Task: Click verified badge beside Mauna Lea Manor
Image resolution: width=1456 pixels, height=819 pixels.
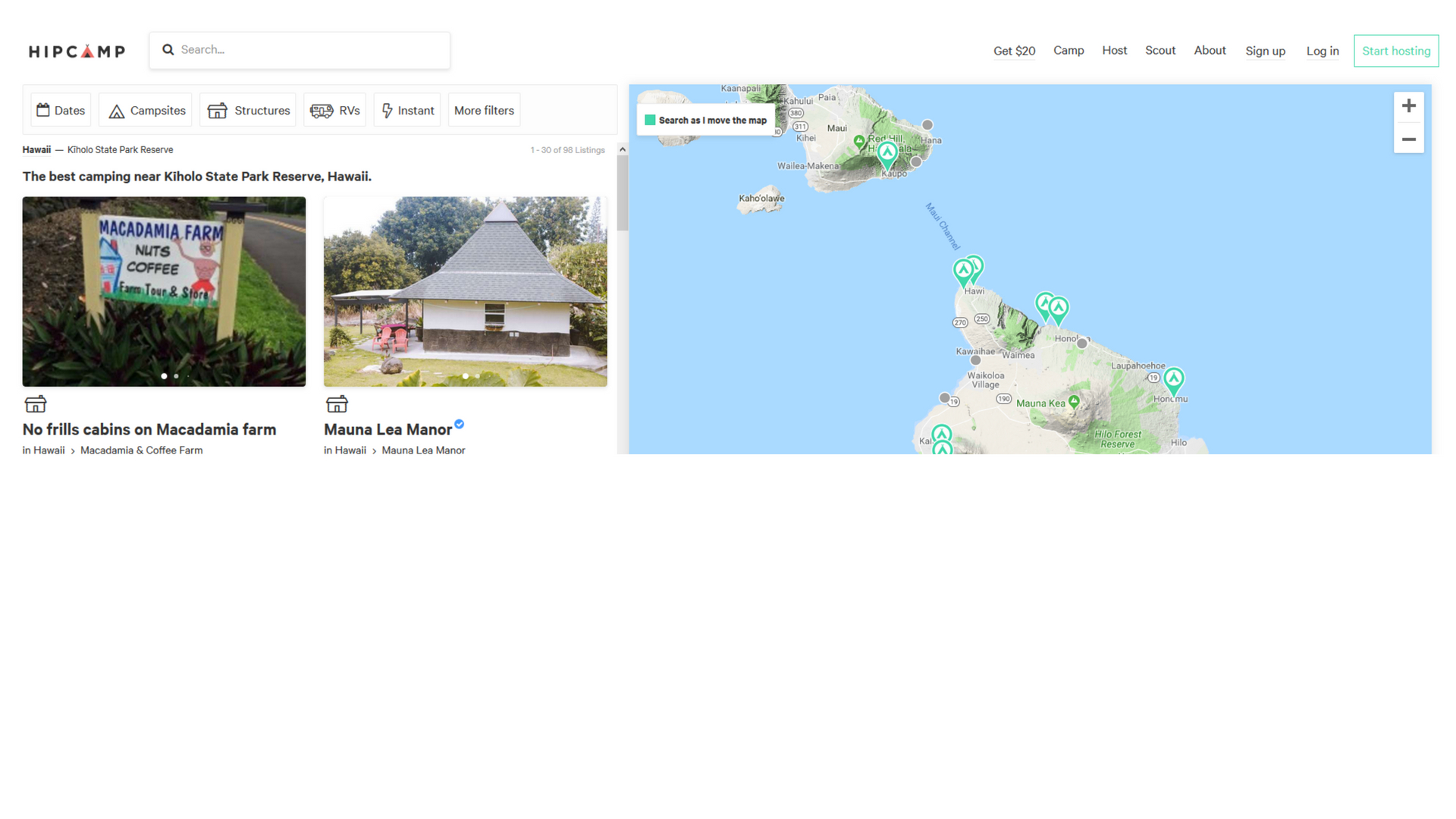Action: [x=460, y=424]
